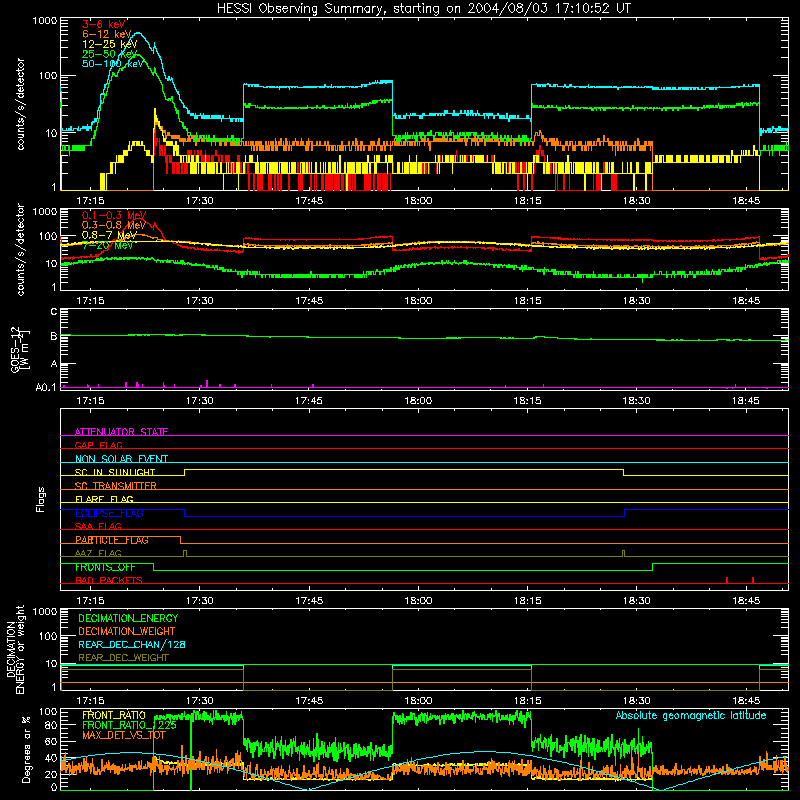Click the 0.8-7 MeV legend label
Viewport: 800px width, 800px height.
[x=109, y=235]
